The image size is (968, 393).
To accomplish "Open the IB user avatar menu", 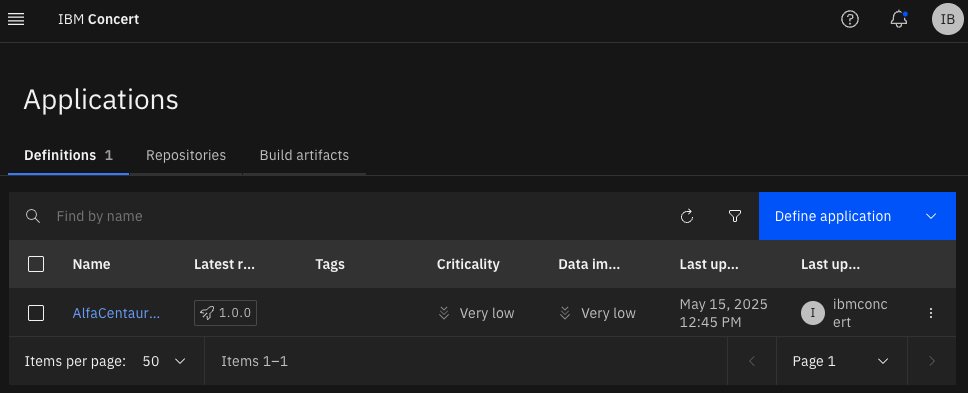I will click(947, 19).
